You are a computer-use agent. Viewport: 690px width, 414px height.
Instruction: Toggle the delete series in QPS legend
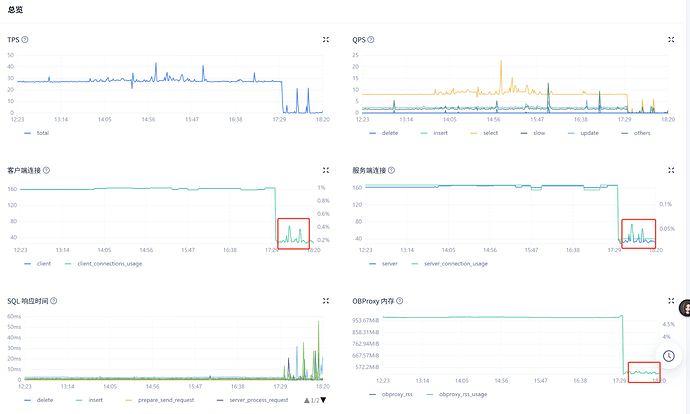[384, 133]
